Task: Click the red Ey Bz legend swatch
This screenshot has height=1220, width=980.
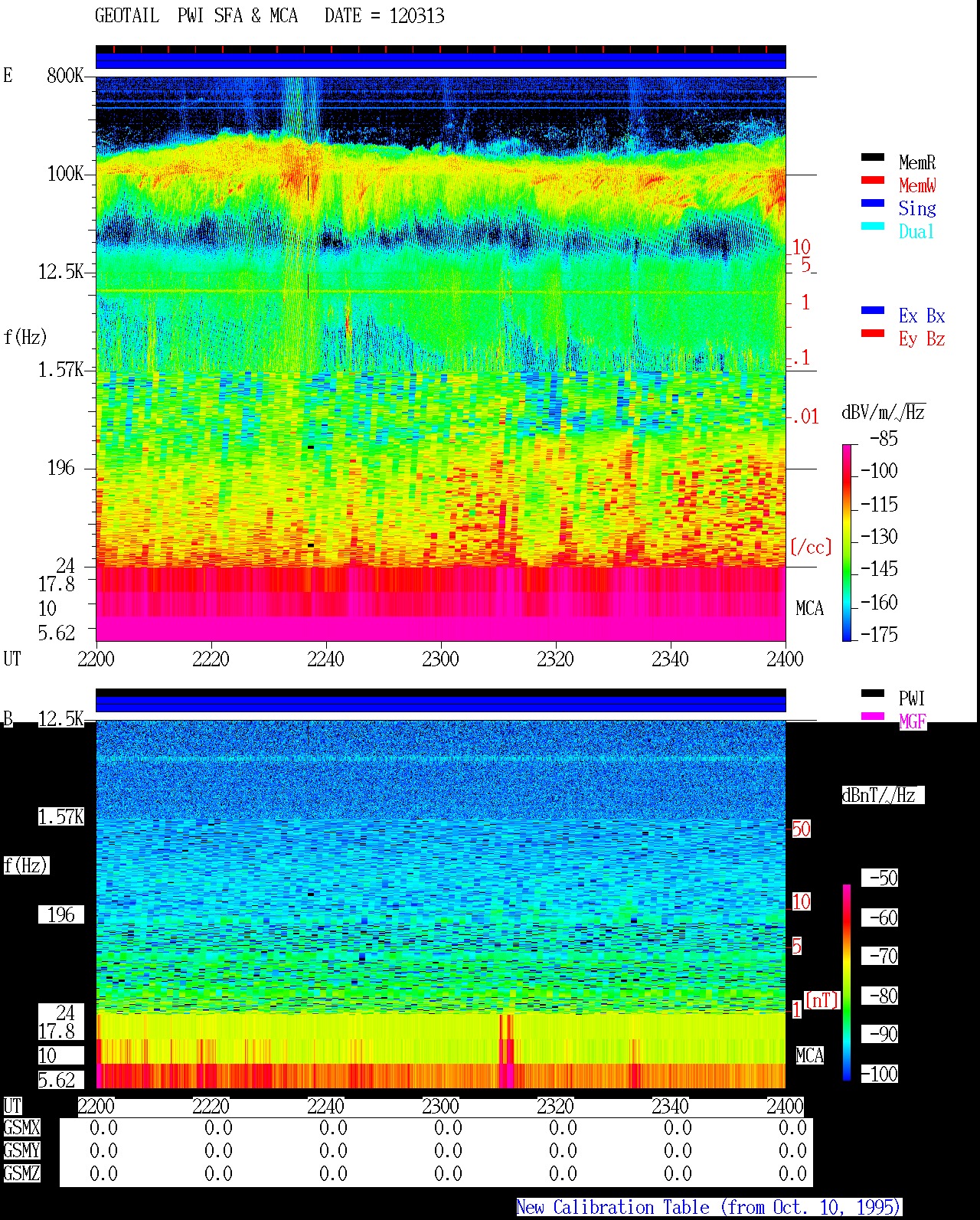Action: [x=873, y=333]
